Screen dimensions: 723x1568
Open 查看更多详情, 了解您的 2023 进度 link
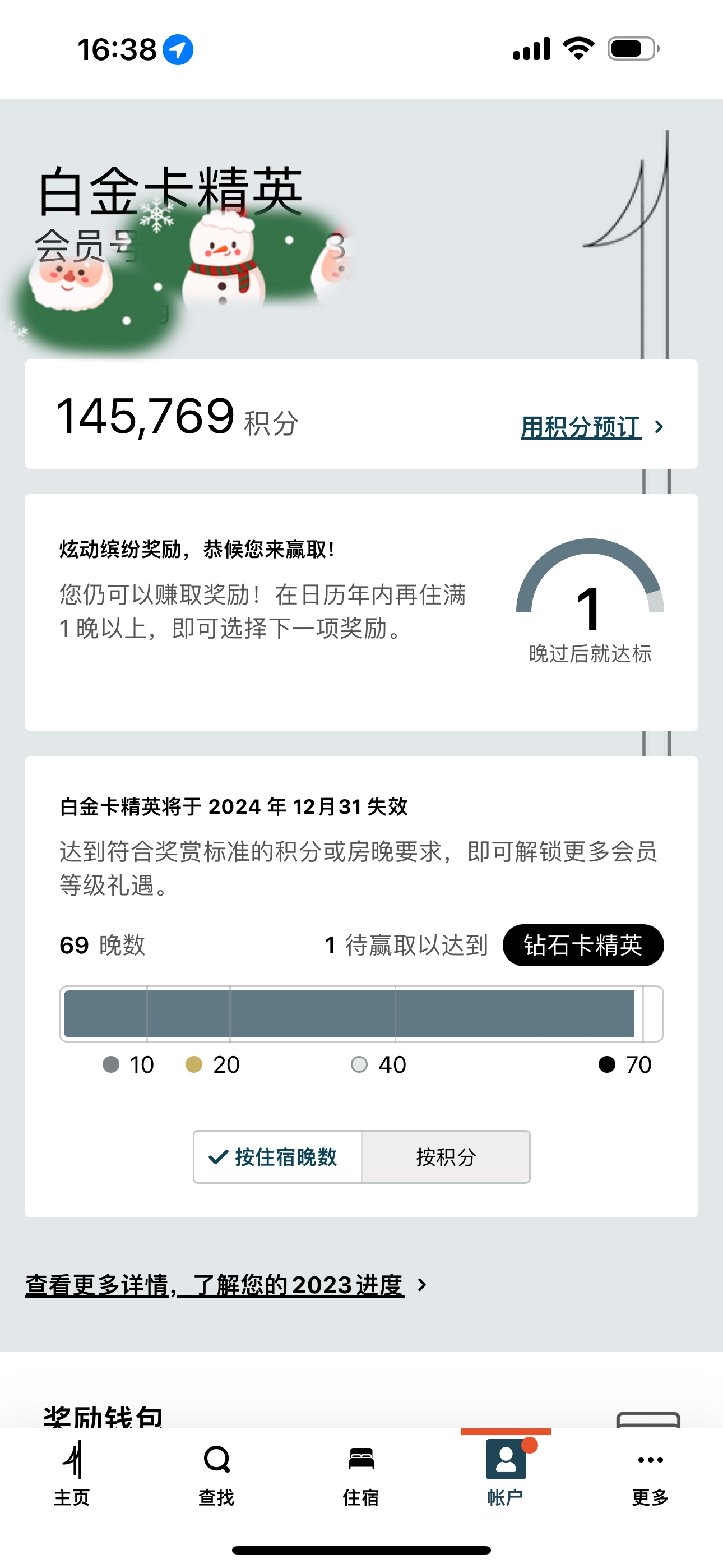coord(214,1285)
